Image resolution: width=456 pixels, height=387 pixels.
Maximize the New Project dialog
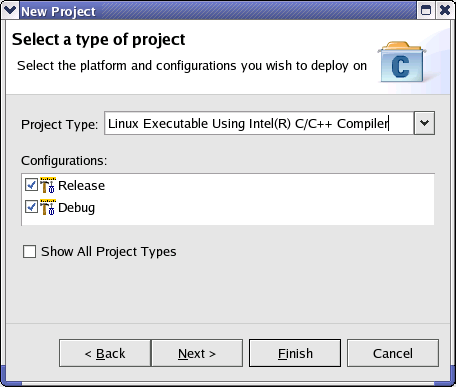426,11
